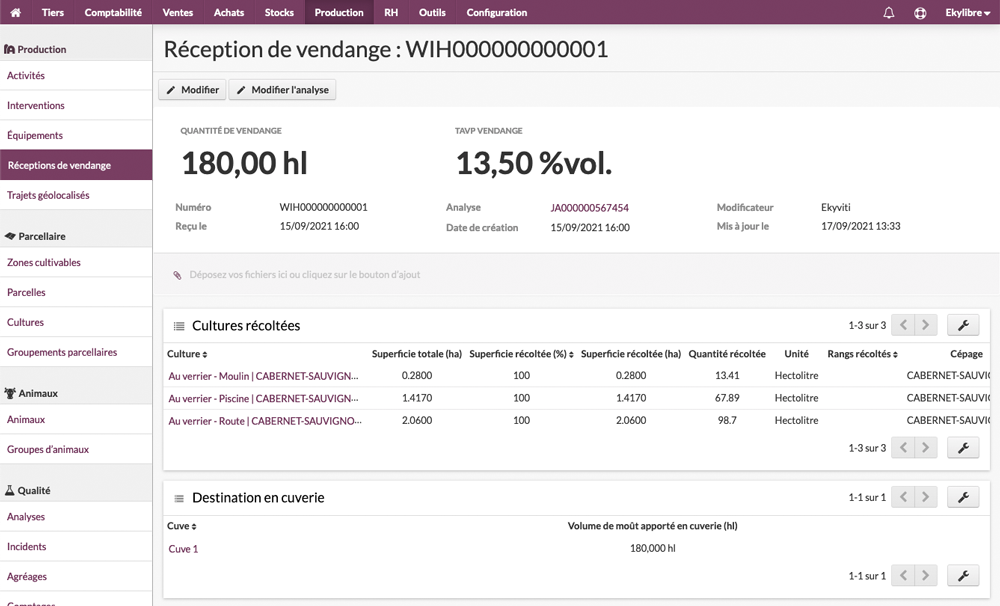Collapse the Cultures récoltées list icon

point(179,326)
